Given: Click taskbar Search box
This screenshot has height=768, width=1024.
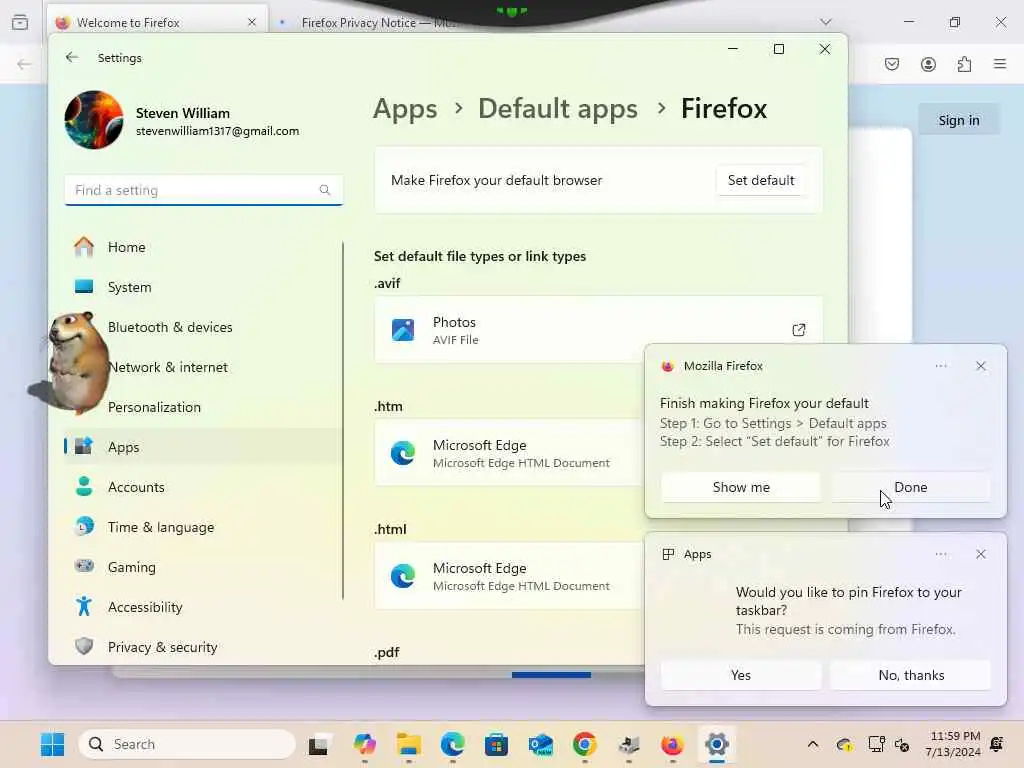Looking at the screenshot, I should point(187,744).
